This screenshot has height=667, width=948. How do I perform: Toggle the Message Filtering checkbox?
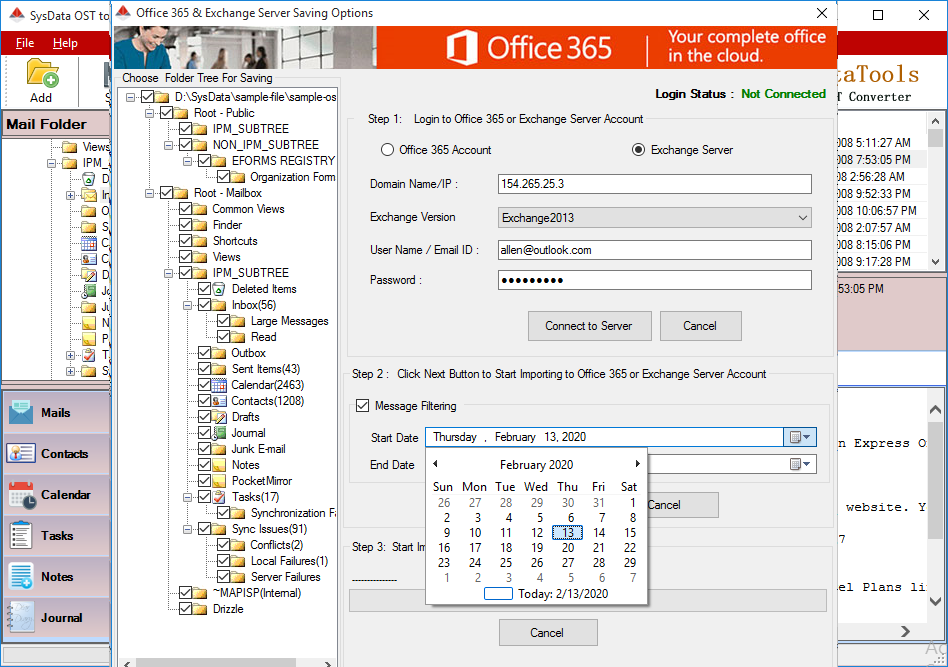pos(362,406)
